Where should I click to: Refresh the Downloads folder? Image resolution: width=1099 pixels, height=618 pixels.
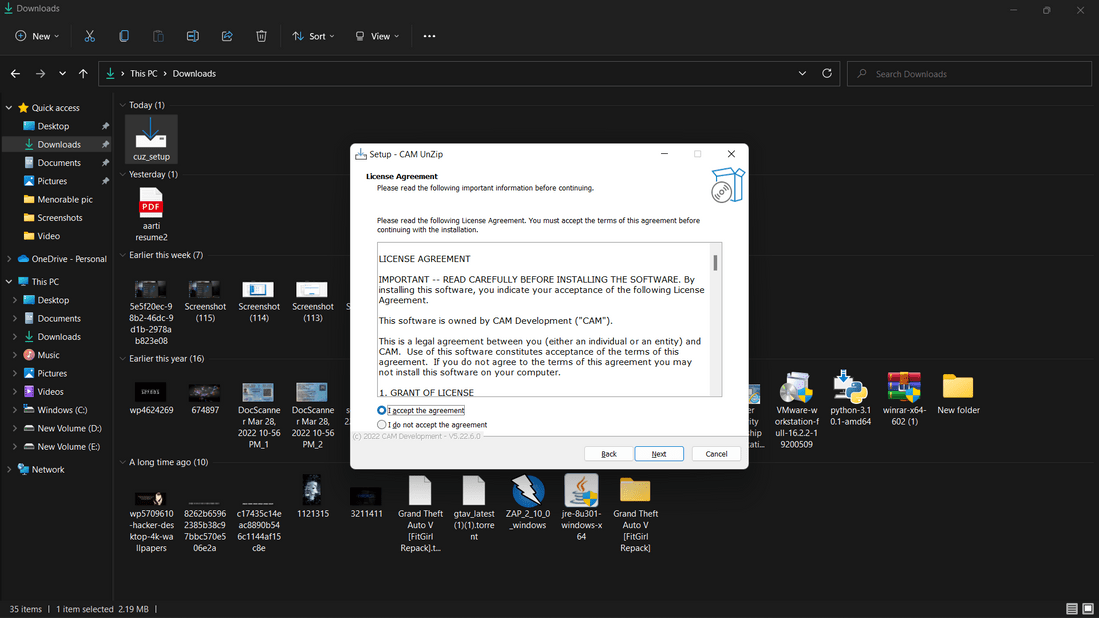[x=827, y=74]
